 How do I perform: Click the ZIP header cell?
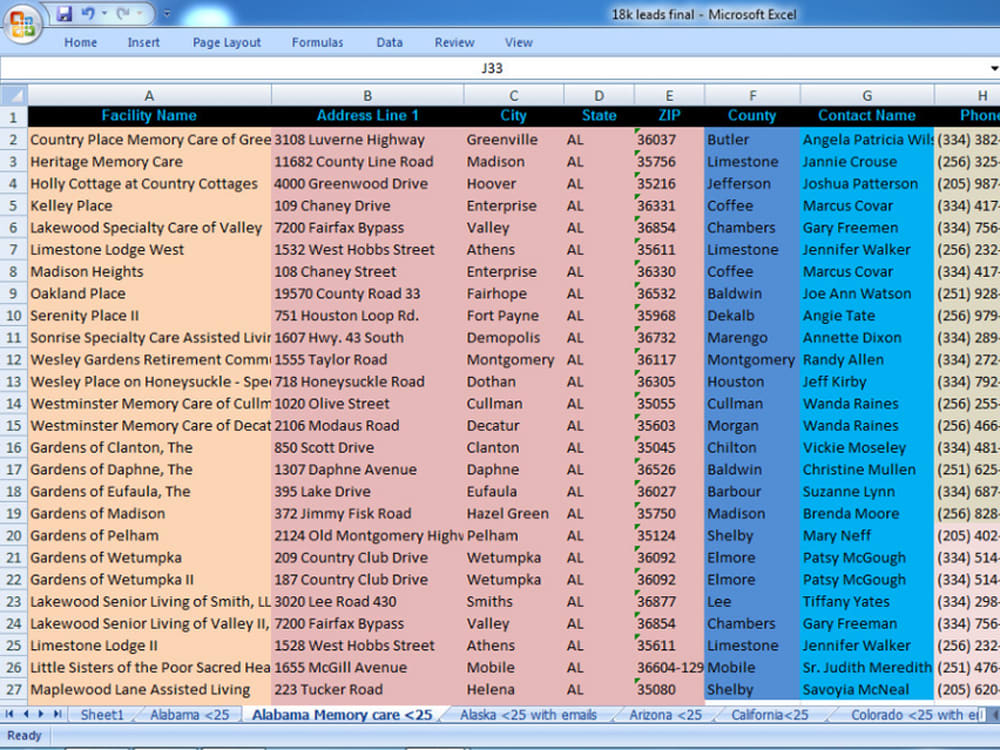coord(669,116)
